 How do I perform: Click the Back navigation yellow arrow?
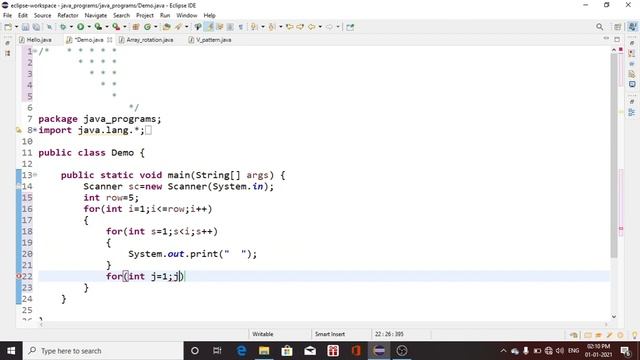311,27
